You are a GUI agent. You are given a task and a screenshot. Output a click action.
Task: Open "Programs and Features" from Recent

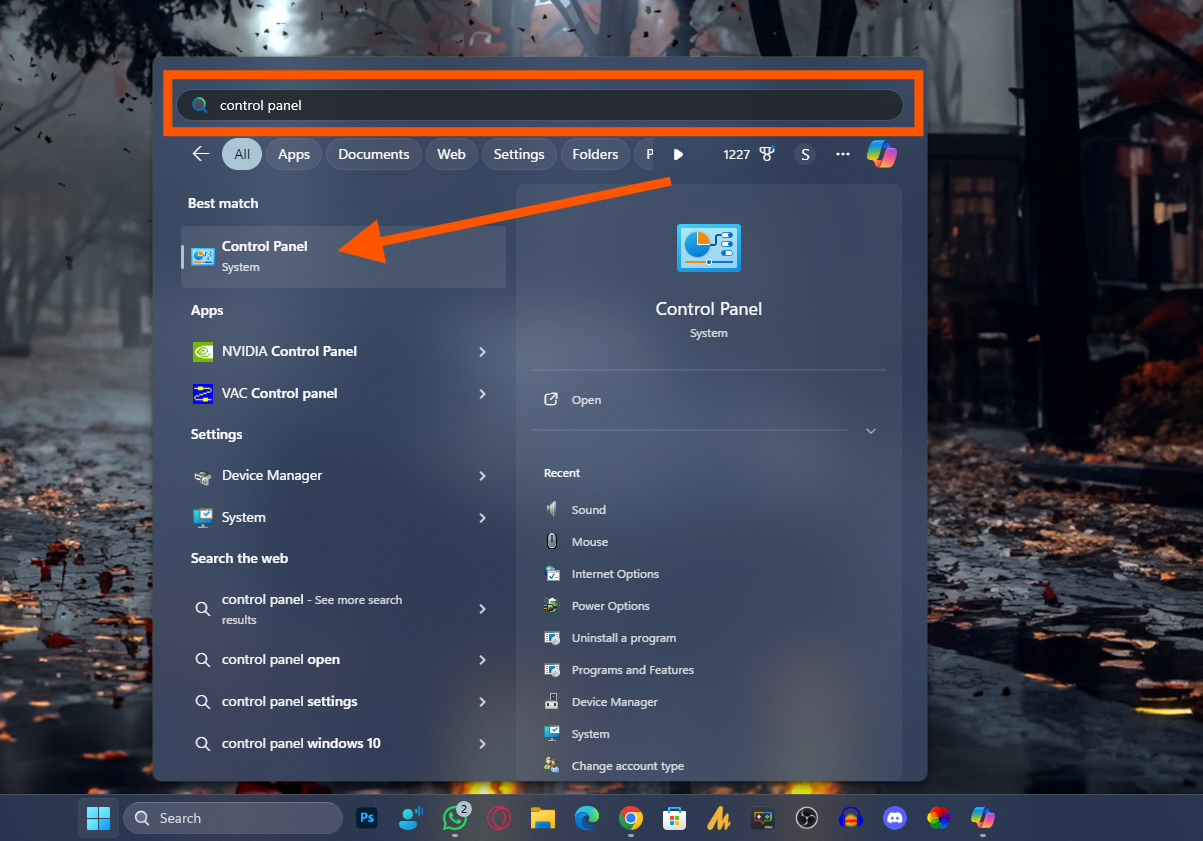point(619,670)
